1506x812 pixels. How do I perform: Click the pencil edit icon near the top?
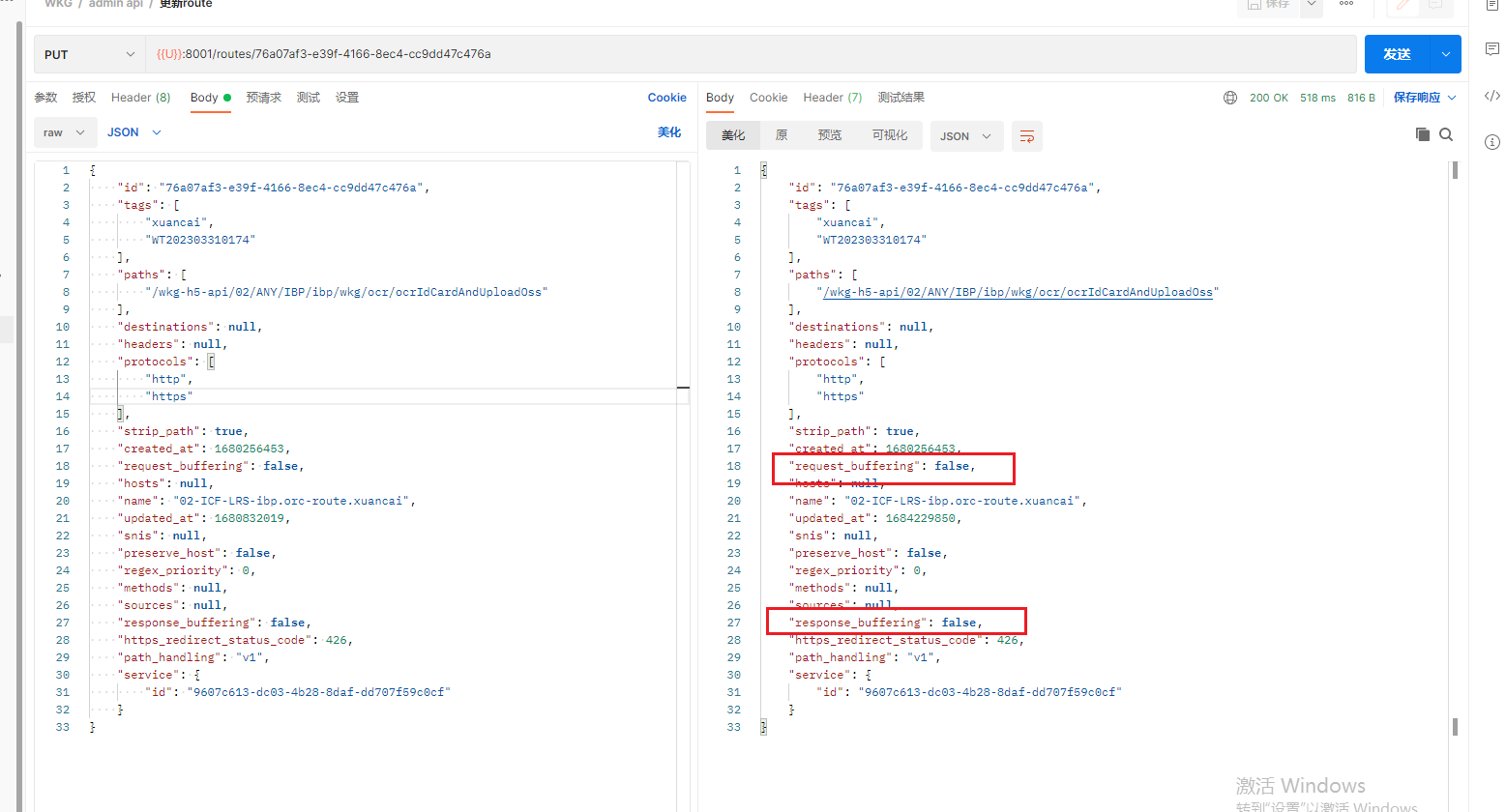click(x=1403, y=3)
